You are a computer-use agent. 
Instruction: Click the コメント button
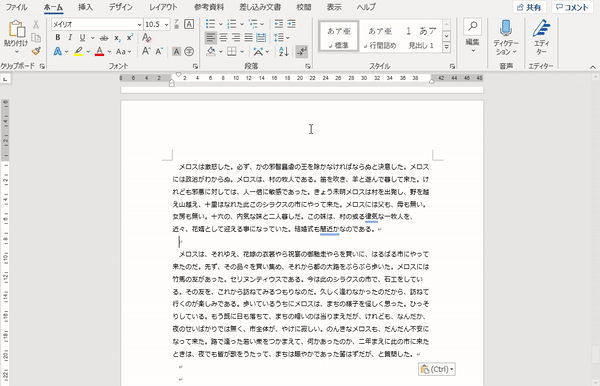click(x=572, y=7)
